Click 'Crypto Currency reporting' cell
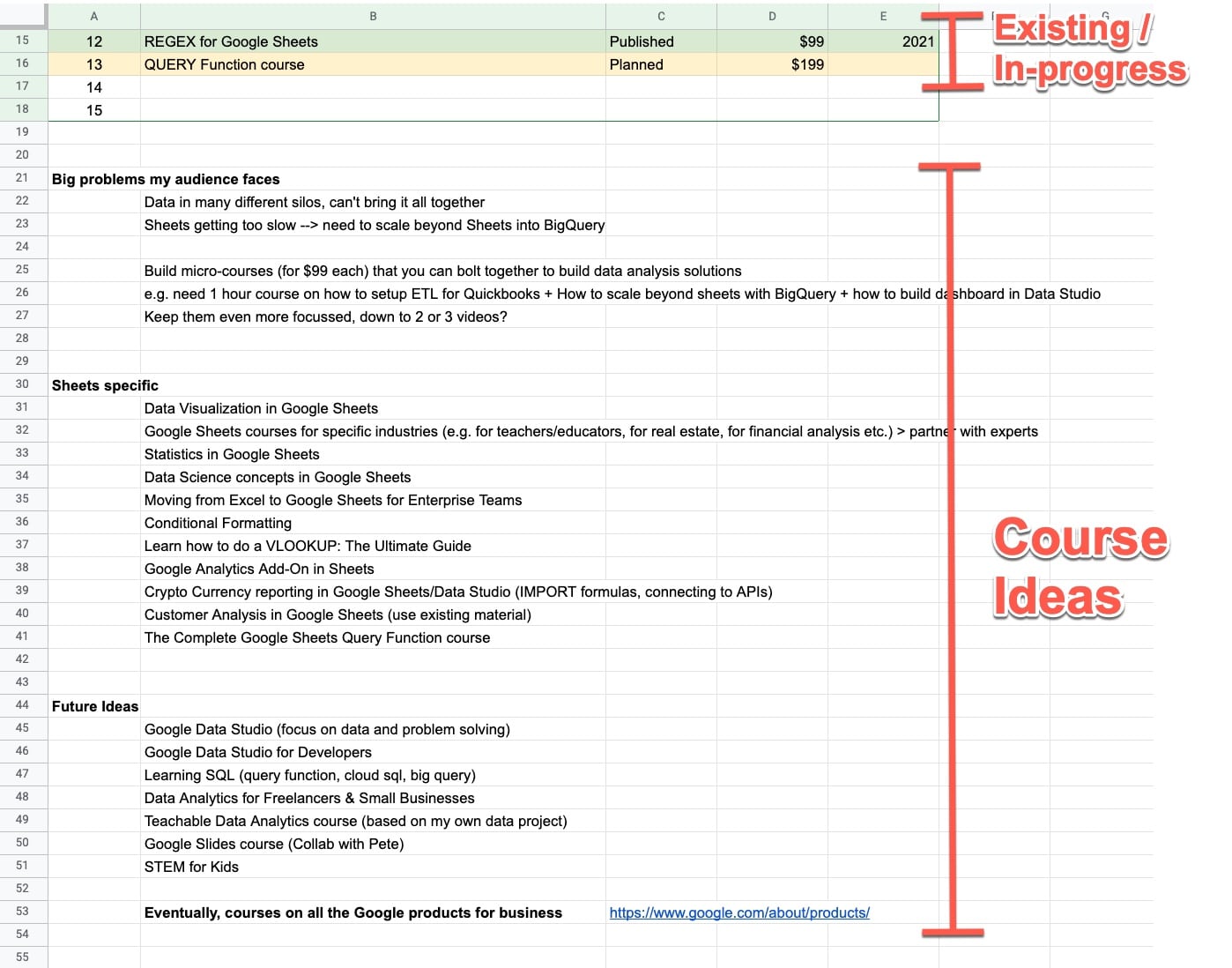The width and height of the screenshot is (1232, 968). pyautogui.click(x=458, y=592)
